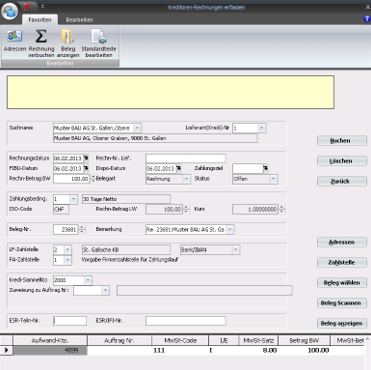Expand the Kredi-Sammelkto dropdown
The image size is (371, 370).
pyautogui.click(x=88, y=280)
